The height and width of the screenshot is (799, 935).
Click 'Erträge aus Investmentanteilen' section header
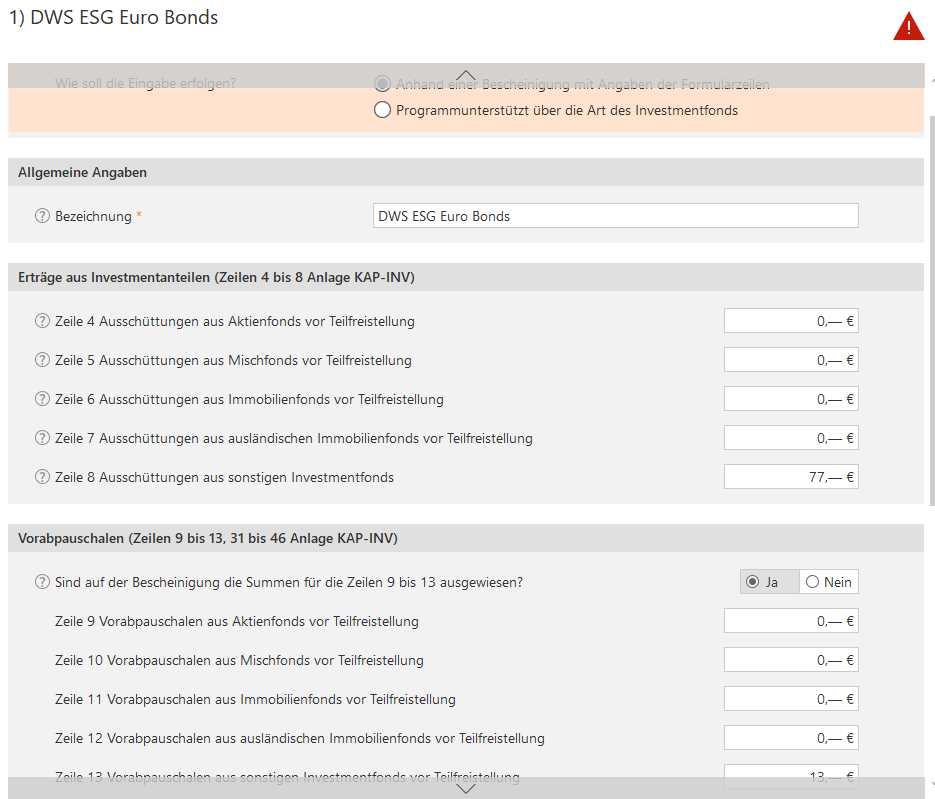coord(466,277)
